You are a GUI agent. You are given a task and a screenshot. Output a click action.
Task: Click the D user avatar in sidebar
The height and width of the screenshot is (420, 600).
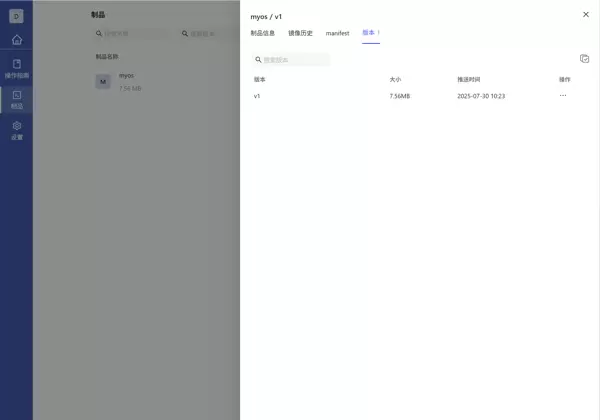coord(16,16)
